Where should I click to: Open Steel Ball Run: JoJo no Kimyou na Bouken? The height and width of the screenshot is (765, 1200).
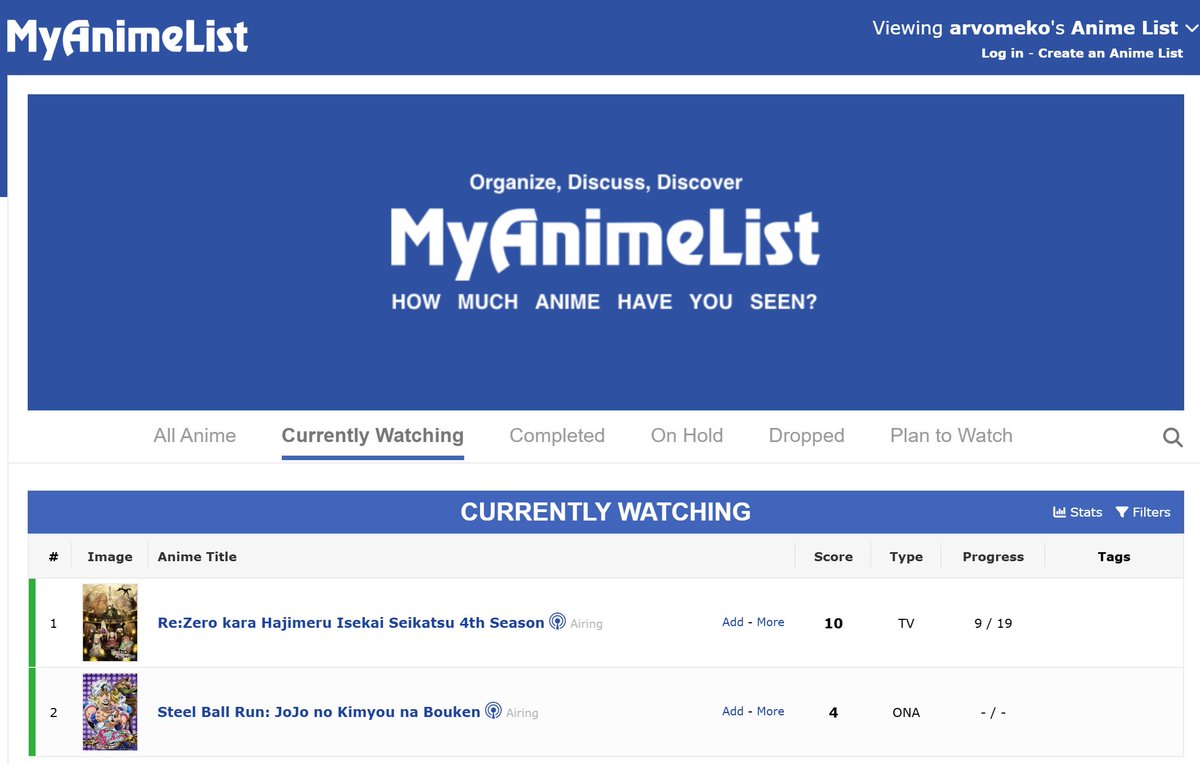tap(319, 712)
